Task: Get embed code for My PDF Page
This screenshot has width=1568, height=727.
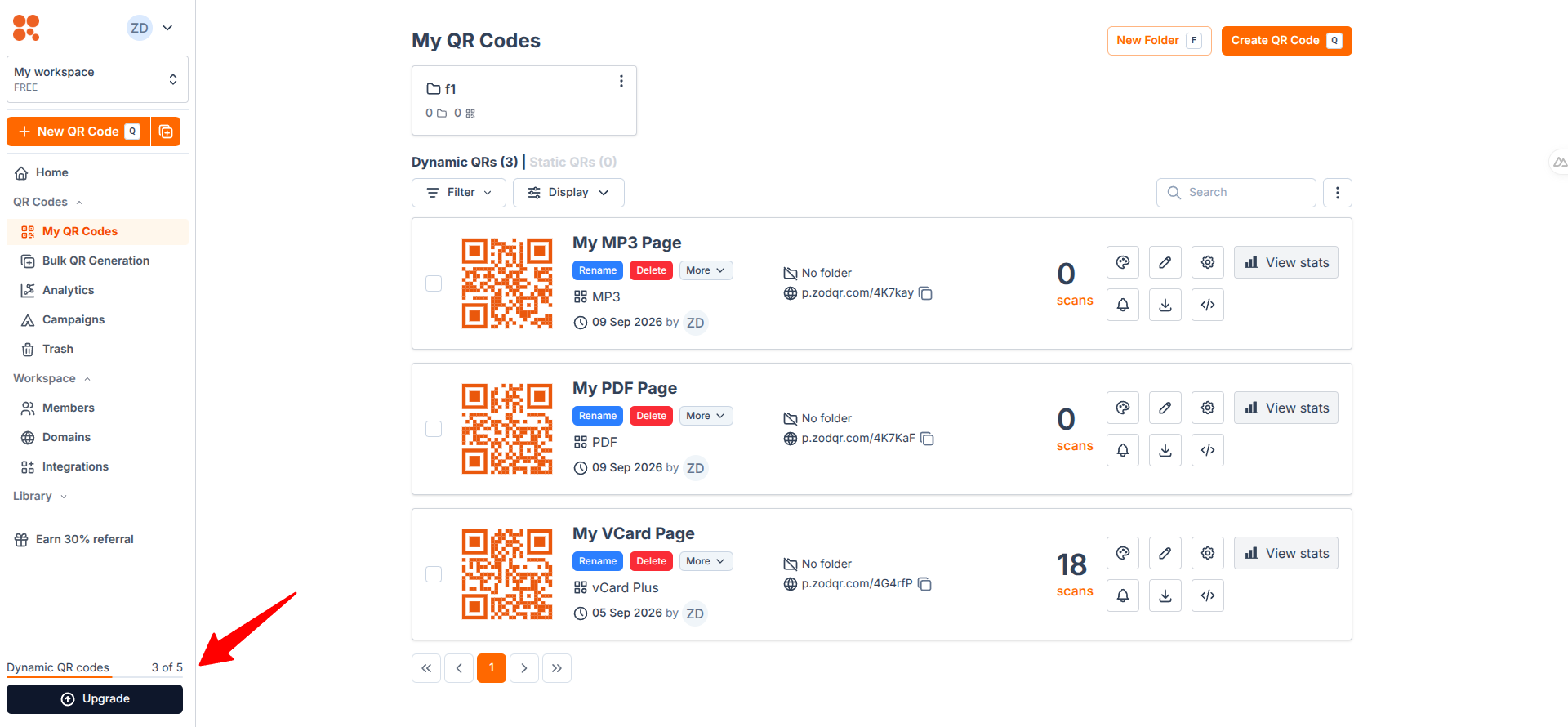Action: point(1208,450)
